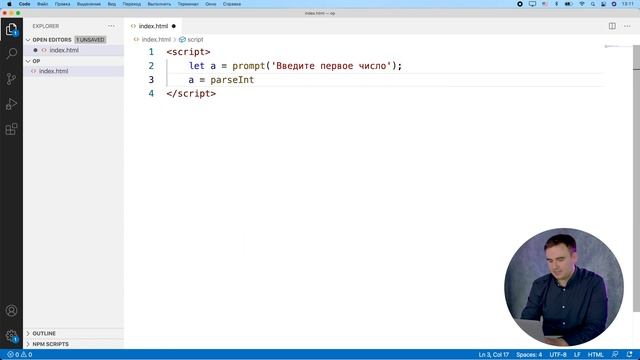Open the Вид menu
Image resolution: width=640 pixels, height=360 pixels.
[111, 4]
